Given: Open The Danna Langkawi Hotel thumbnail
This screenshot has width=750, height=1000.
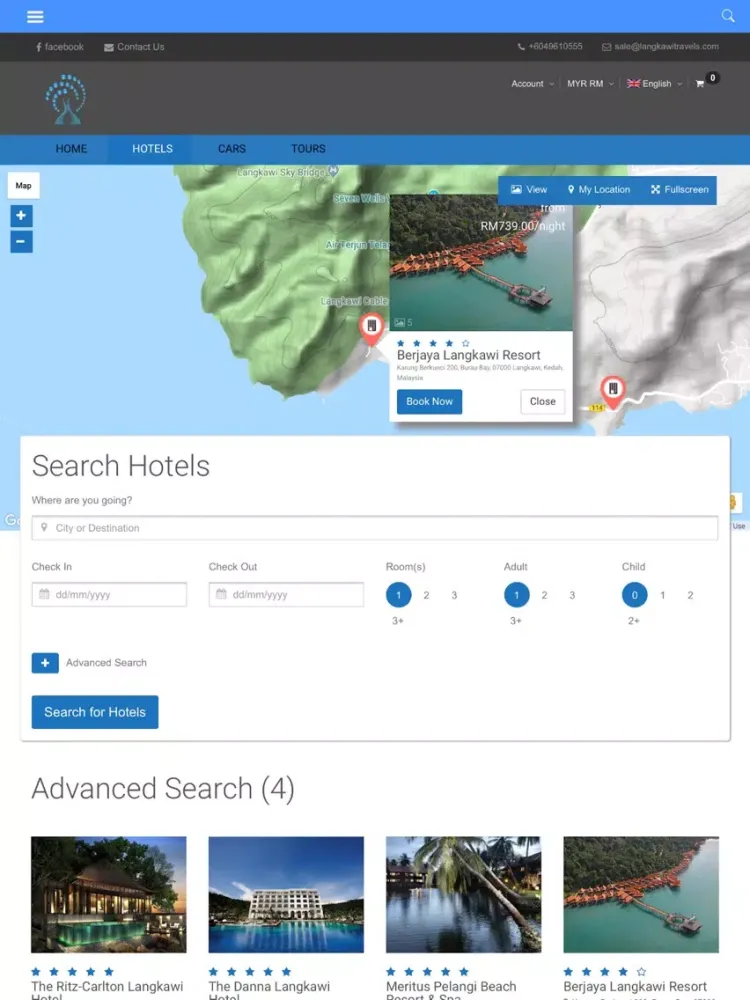Looking at the screenshot, I should [x=286, y=895].
